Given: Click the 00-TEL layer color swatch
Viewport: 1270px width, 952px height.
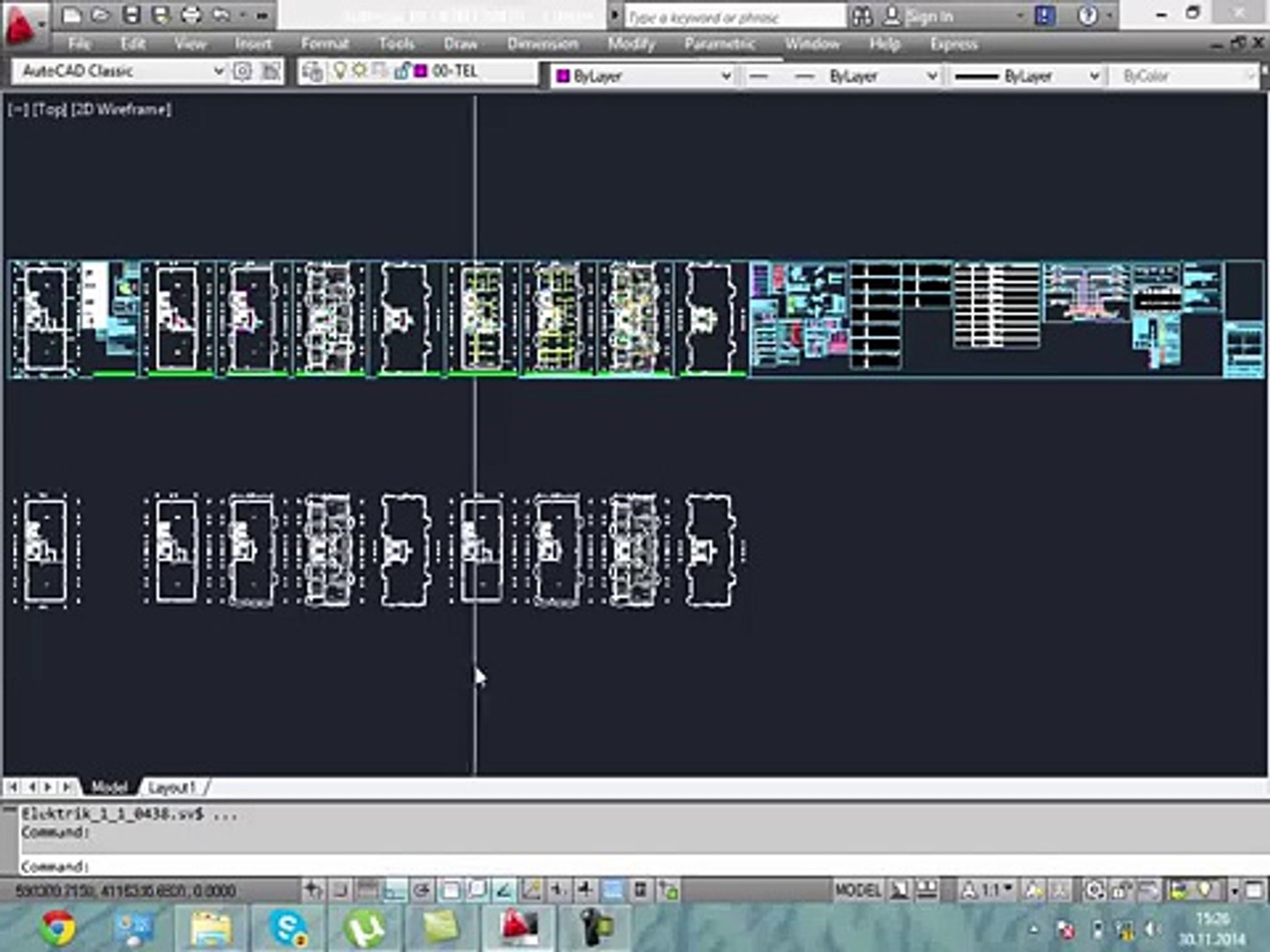Looking at the screenshot, I should coord(420,71).
